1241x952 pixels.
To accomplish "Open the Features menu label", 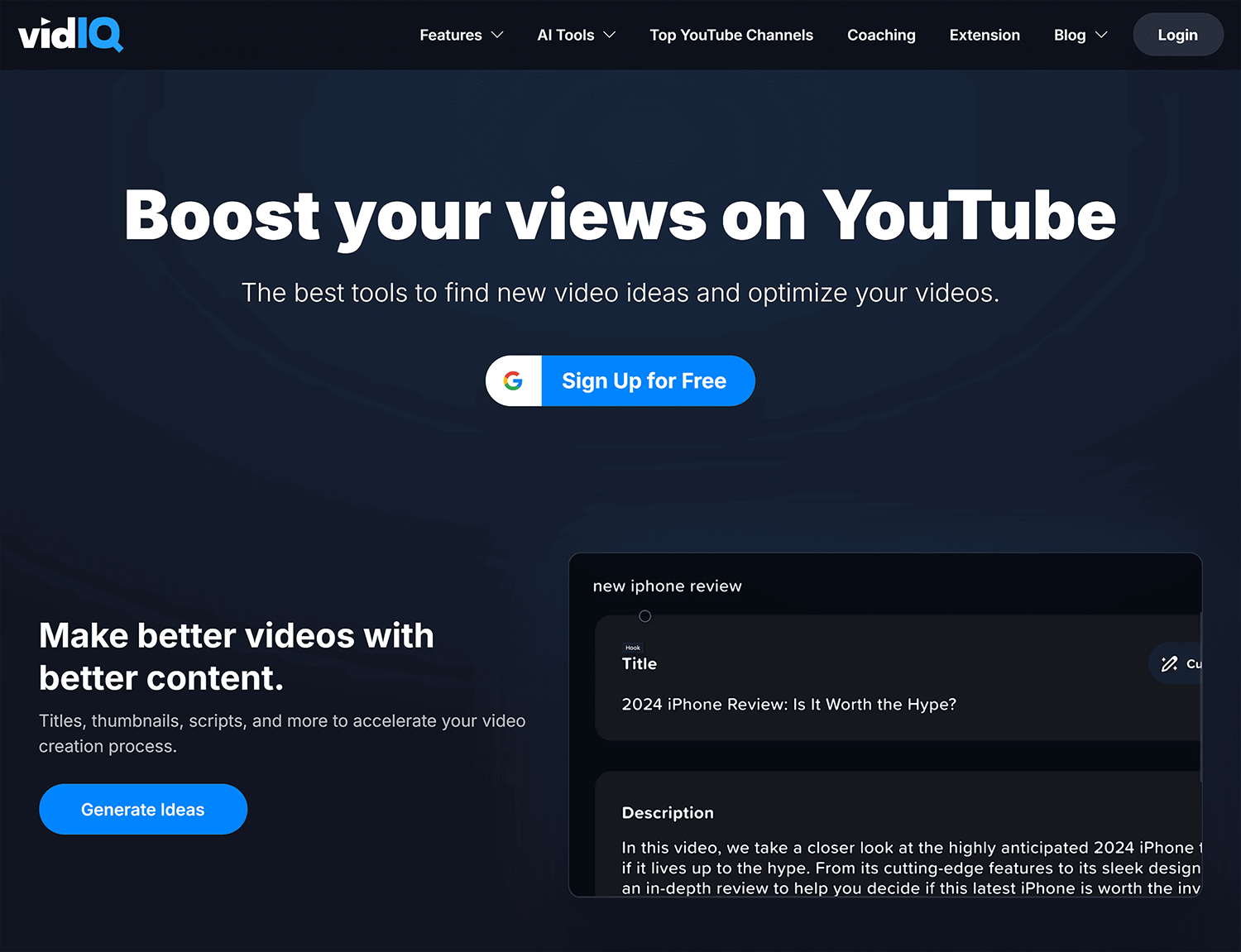I will click(451, 35).
